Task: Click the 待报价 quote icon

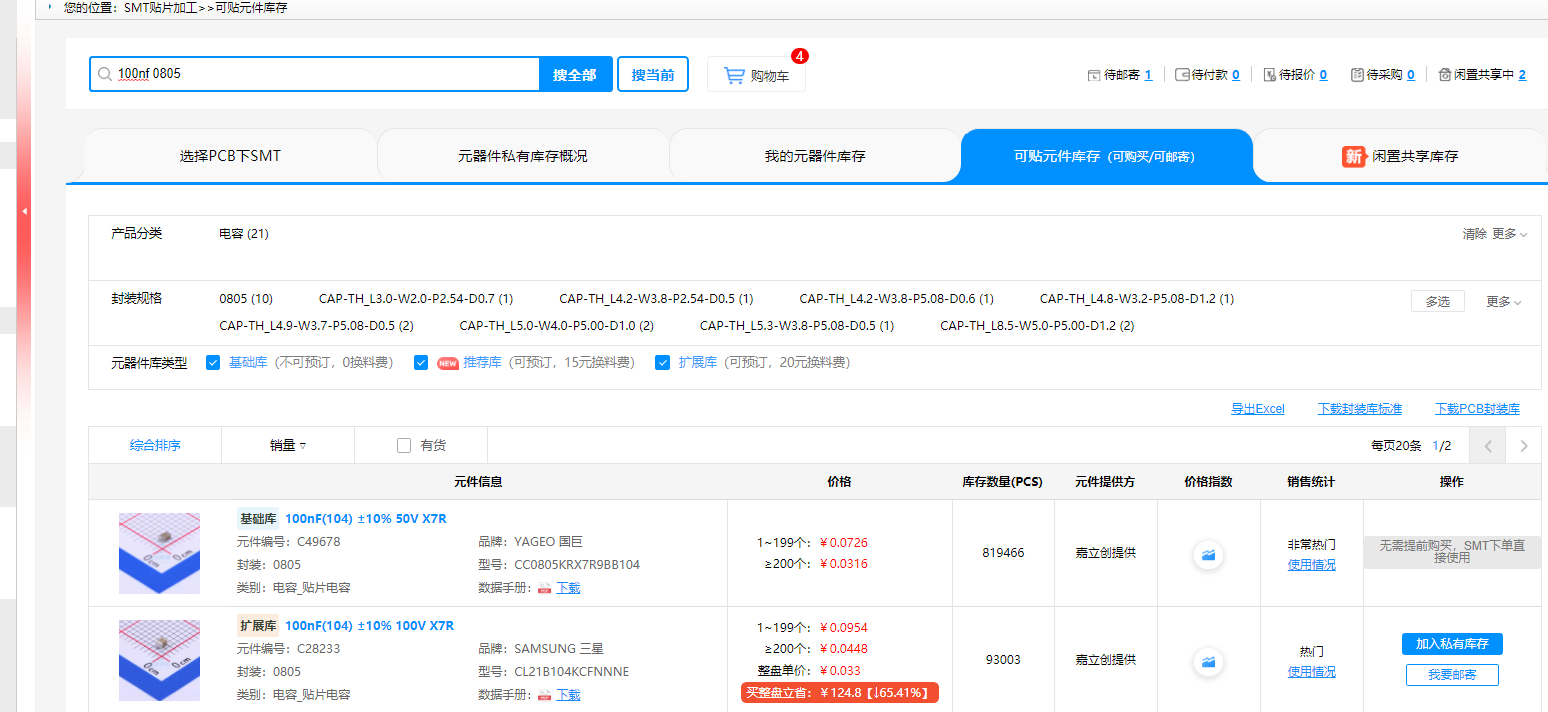Action: (1270, 75)
